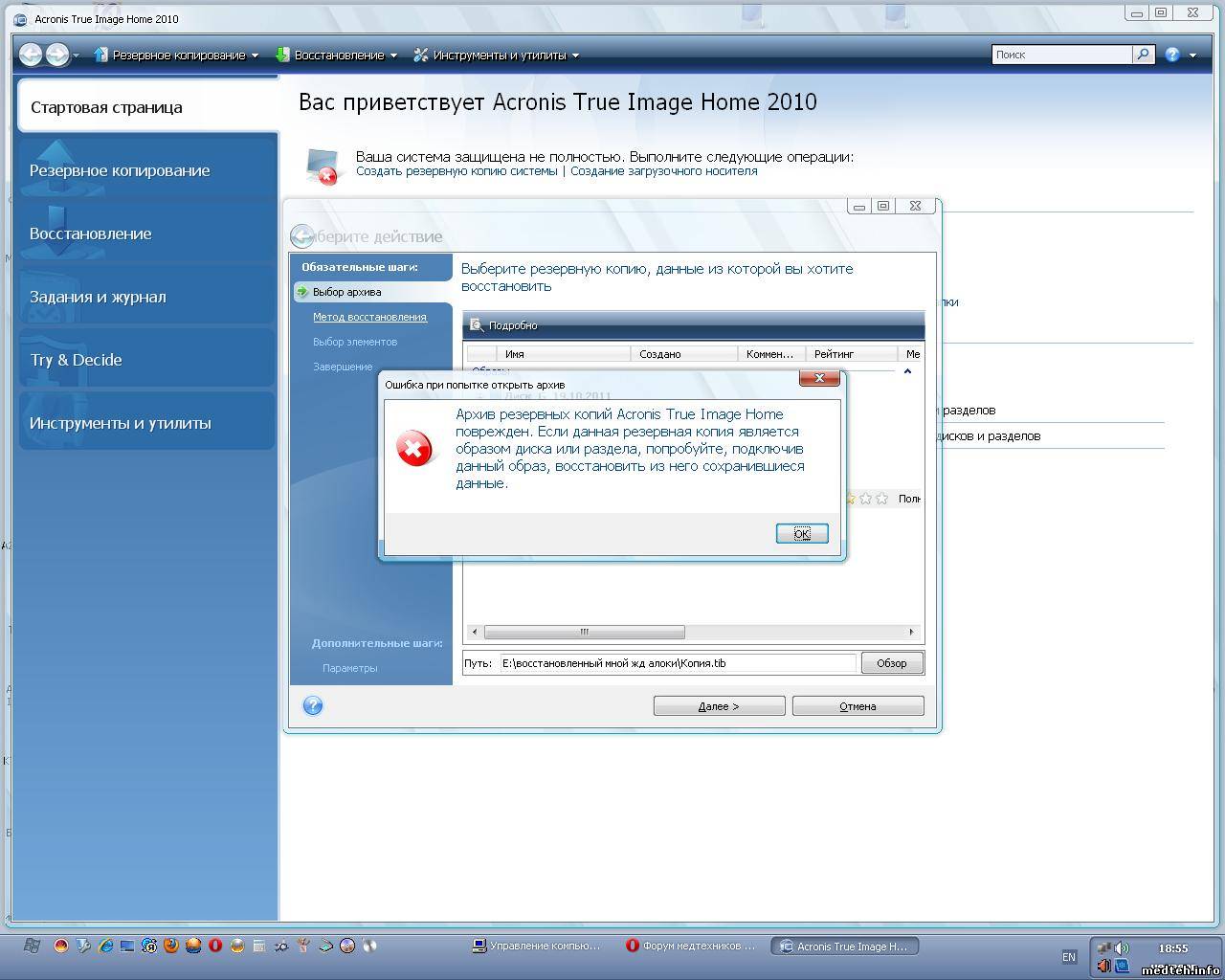The height and width of the screenshot is (980, 1225).
Task: Open Firefox from the quick launch bar
Action: [171, 946]
